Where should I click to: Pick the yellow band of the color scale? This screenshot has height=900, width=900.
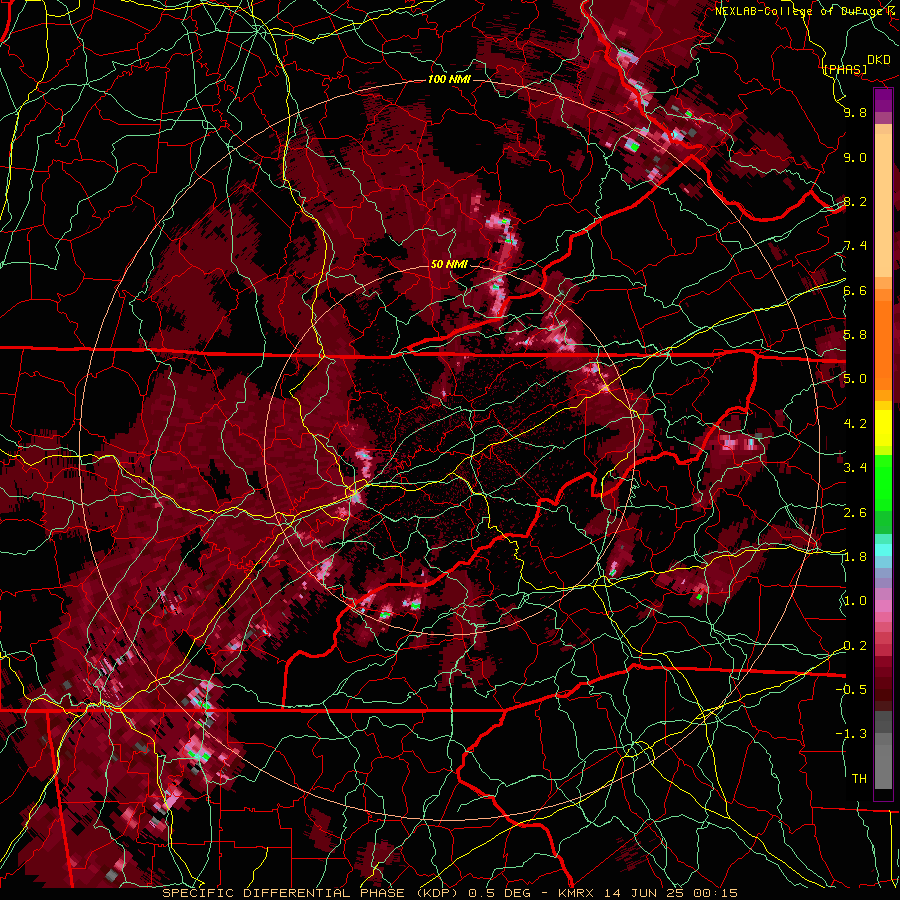[883, 428]
